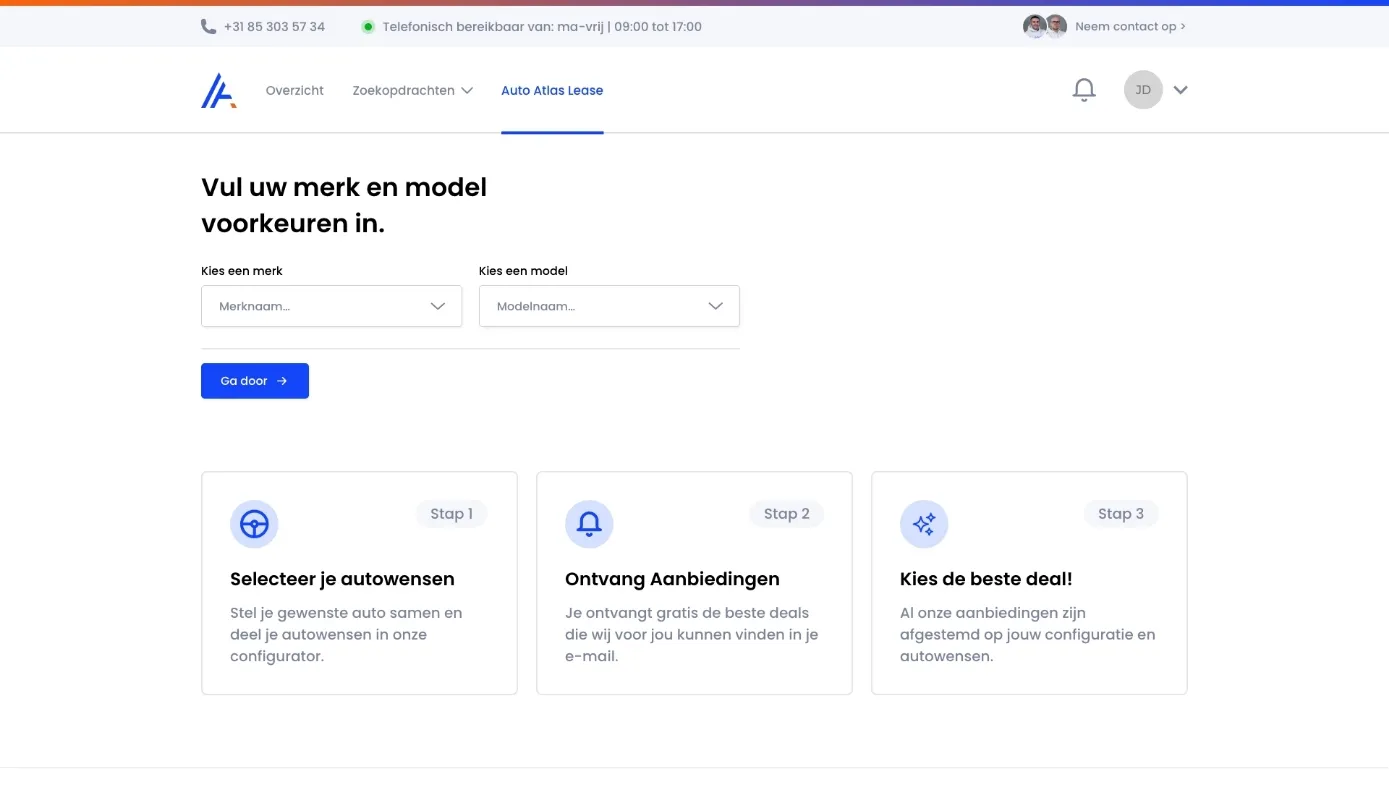The image size is (1389, 796).
Task: Expand the Zoekopdrachten dropdown
Action: (x=412, y=90)
